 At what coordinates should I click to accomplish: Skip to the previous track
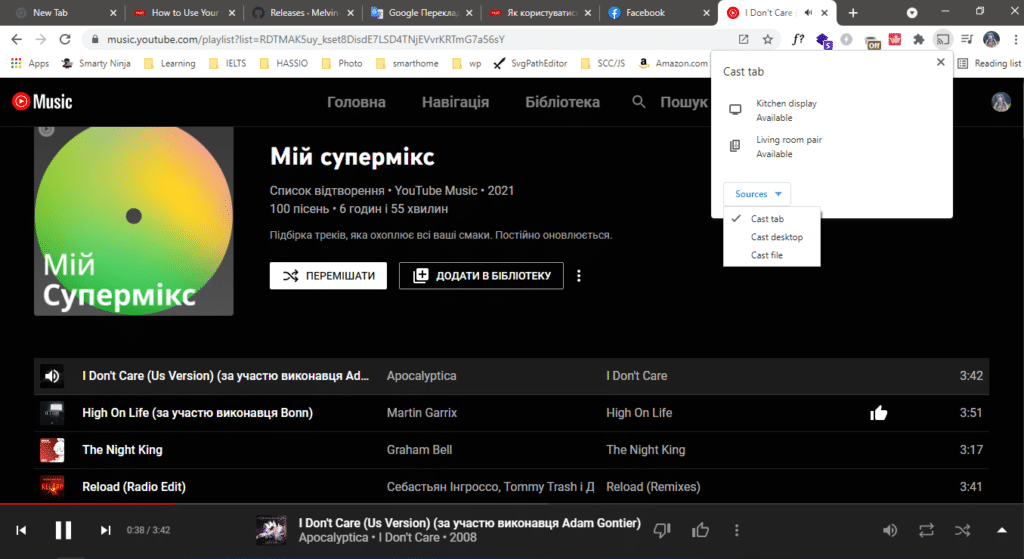click(21, 530)
